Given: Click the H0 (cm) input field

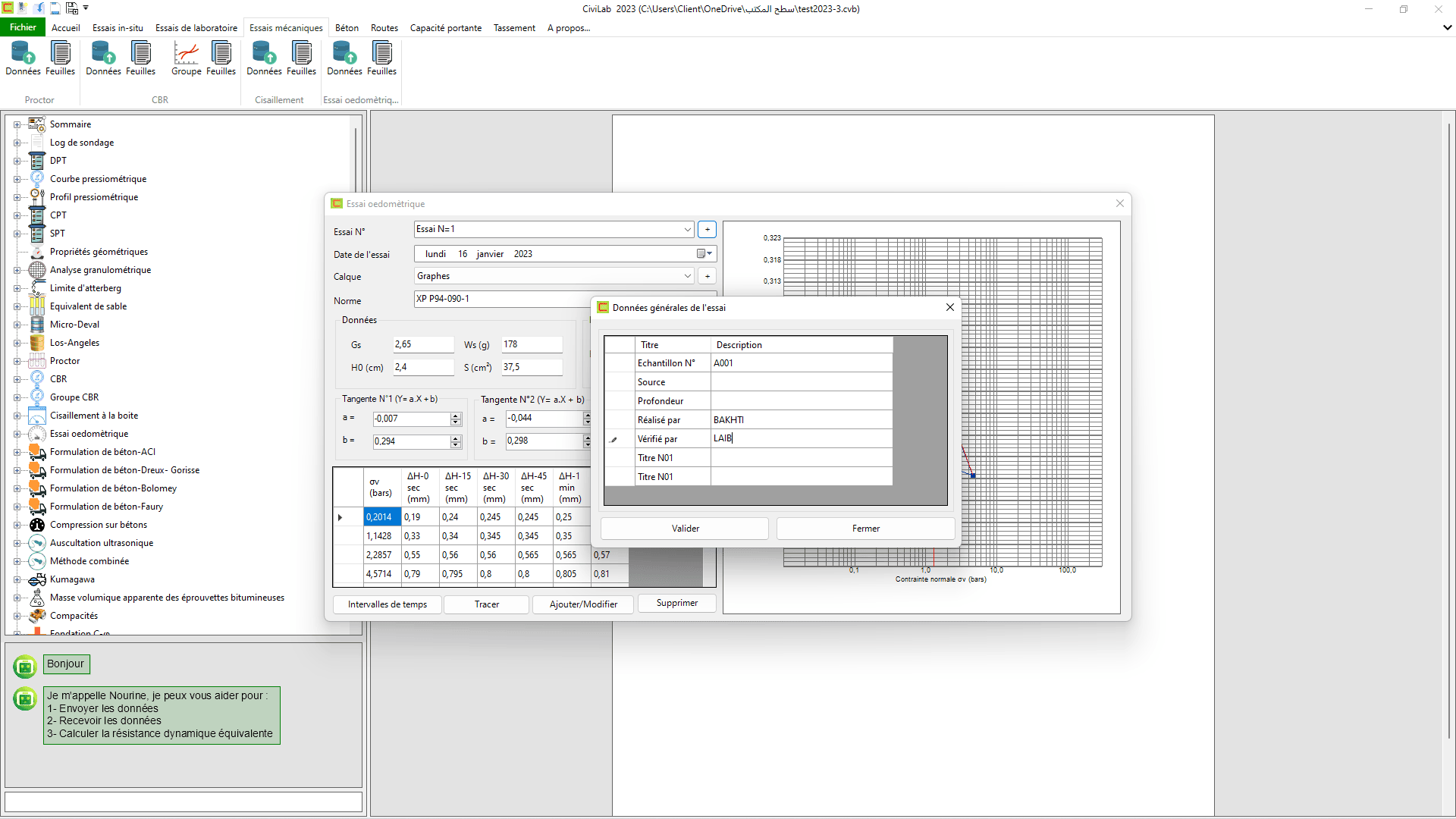Looking at the screenshot, I should [x=423, y=367].
